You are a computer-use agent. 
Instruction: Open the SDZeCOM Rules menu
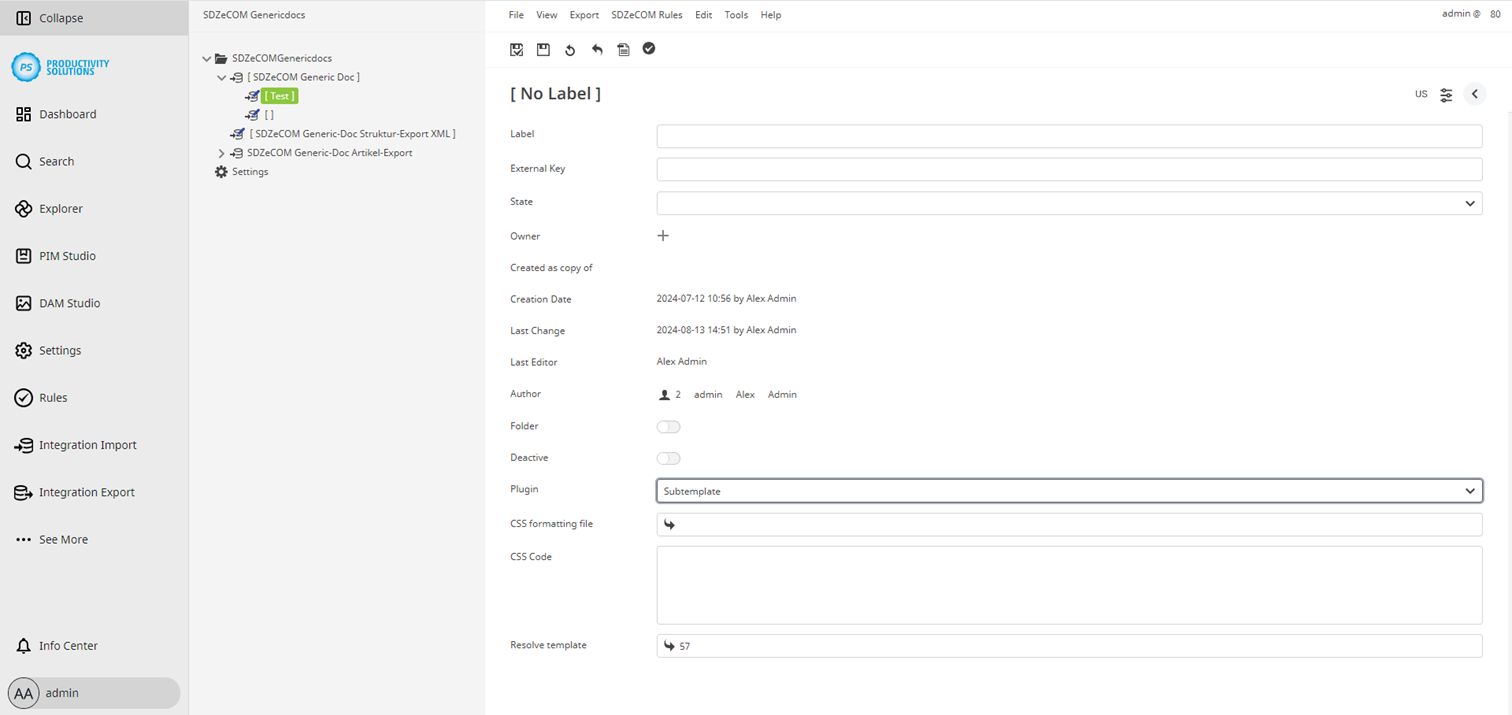(647, 14)
